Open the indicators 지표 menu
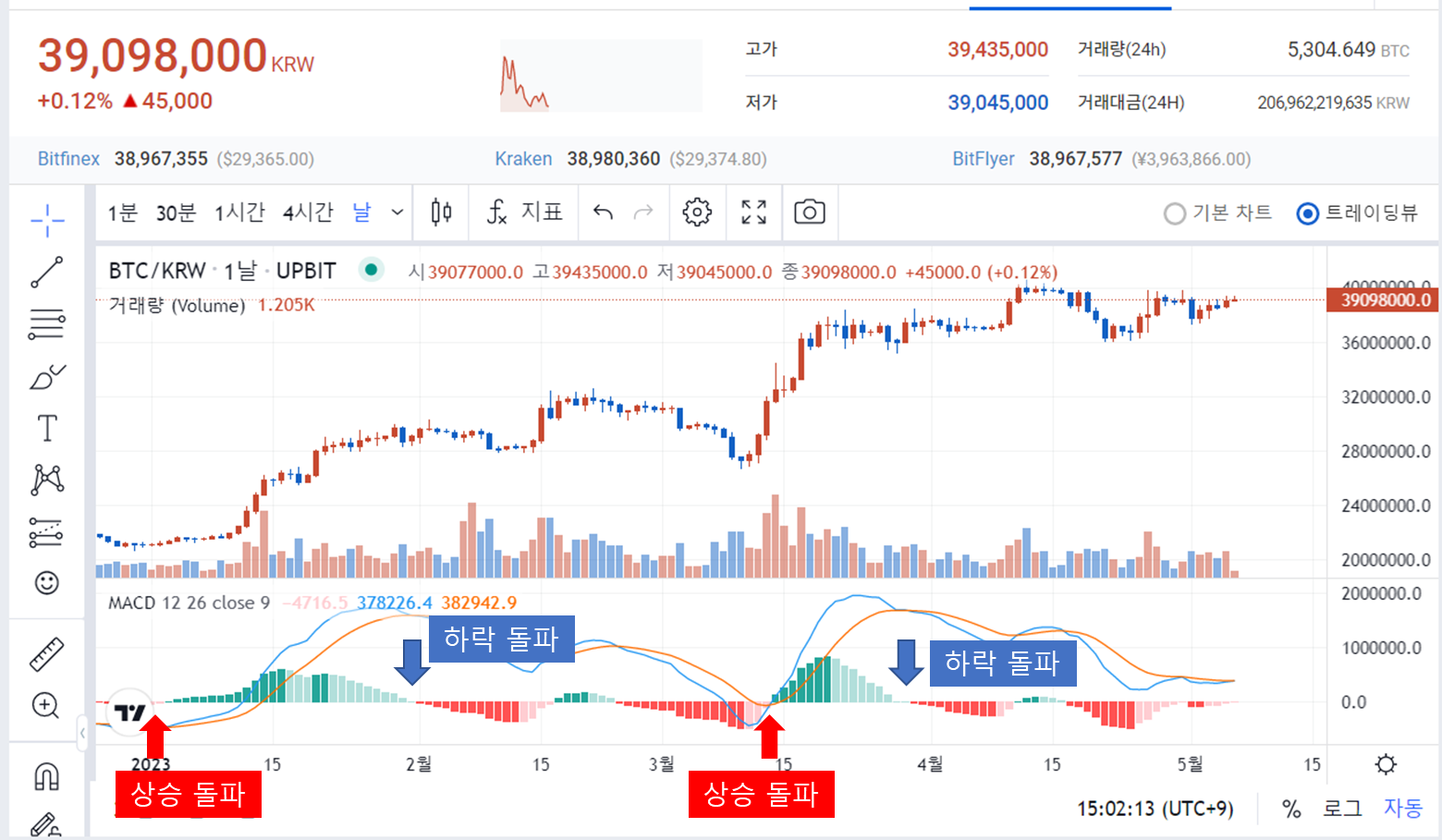This screenshot has width=1442, height=840. [x=524, y=213]
